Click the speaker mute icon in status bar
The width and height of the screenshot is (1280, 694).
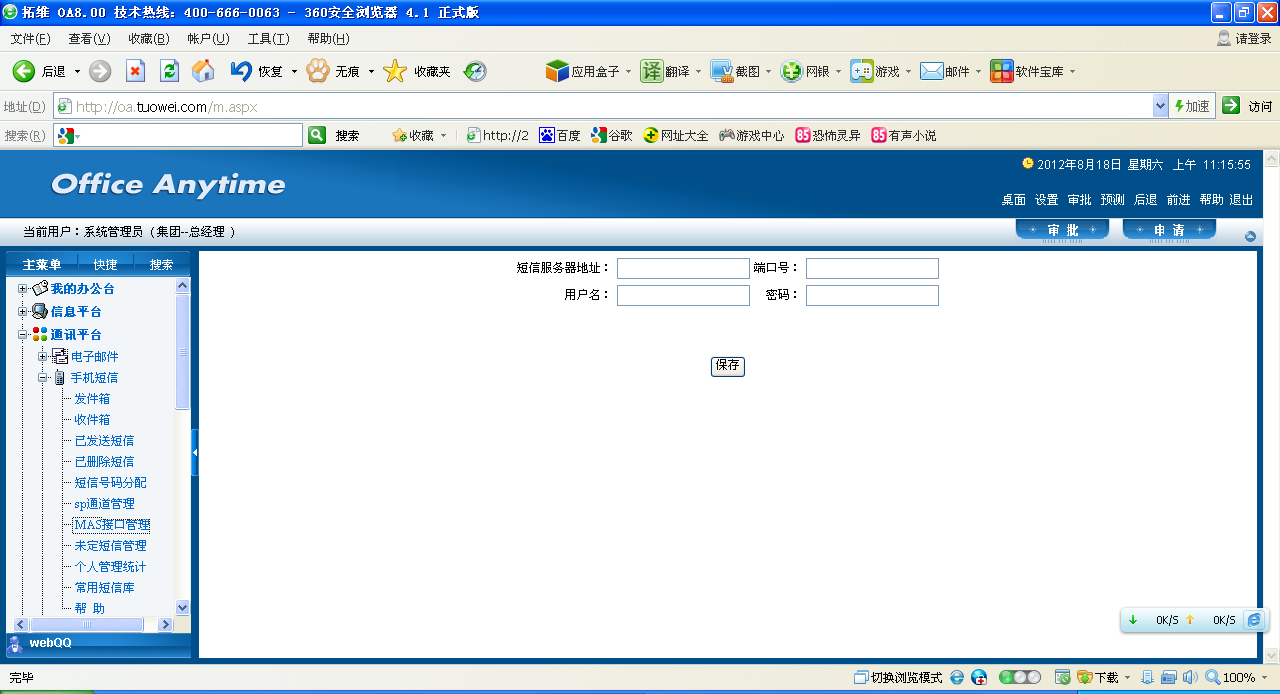pos(1190,677)
